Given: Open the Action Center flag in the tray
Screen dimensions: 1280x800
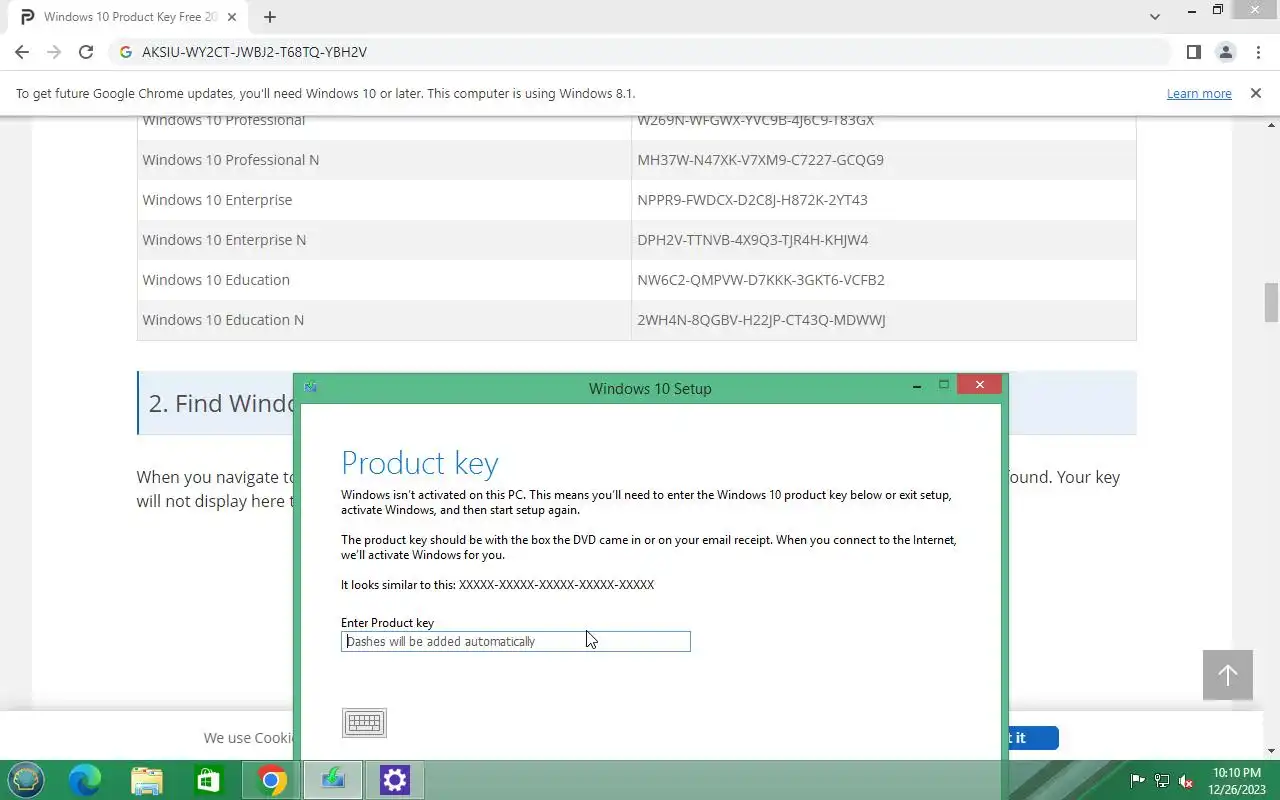Looking at the screenshot, I should pos(1138,781).
